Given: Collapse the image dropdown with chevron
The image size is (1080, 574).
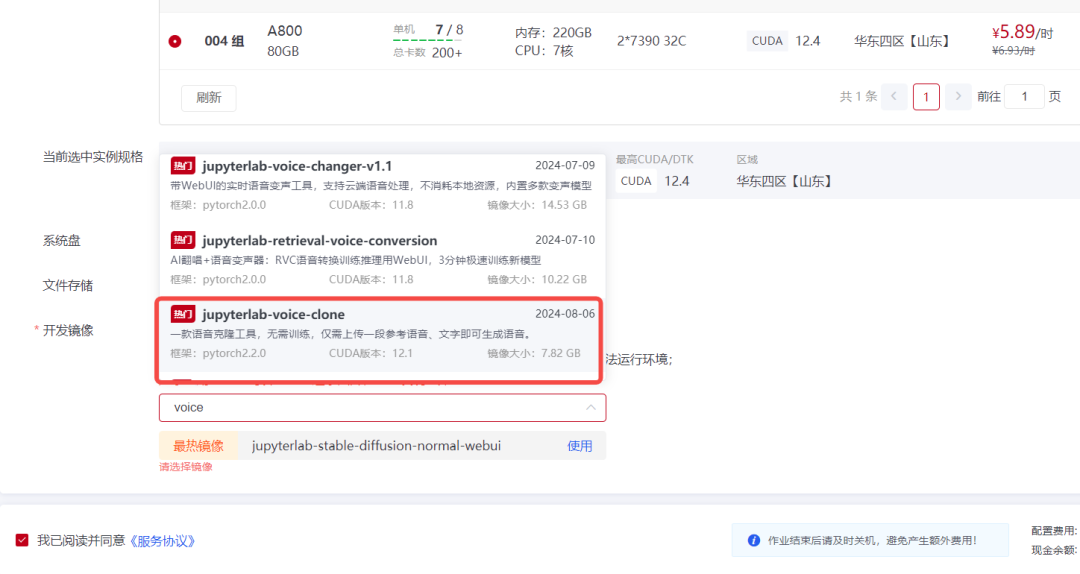Looking at the screenshot, I should (590, 408).
